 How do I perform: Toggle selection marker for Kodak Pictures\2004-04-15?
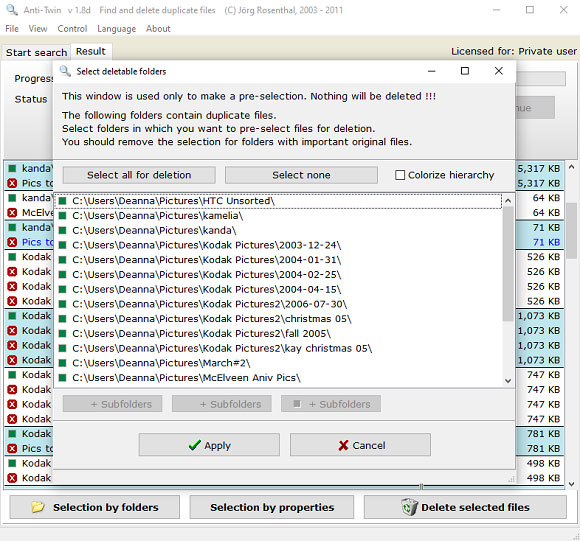point(63,289)
